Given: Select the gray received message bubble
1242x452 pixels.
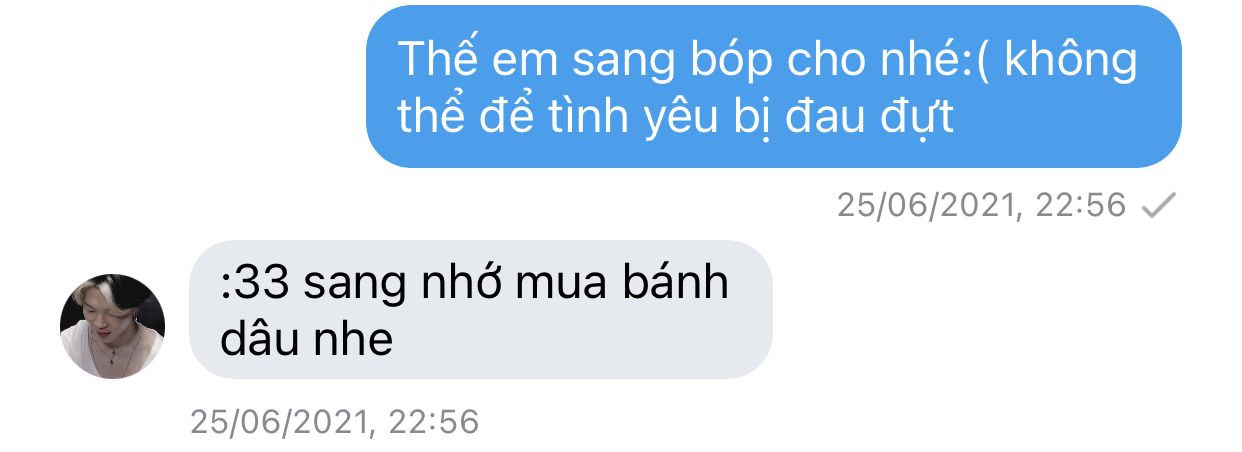Looking at the screenshot, I should (481, 309).
